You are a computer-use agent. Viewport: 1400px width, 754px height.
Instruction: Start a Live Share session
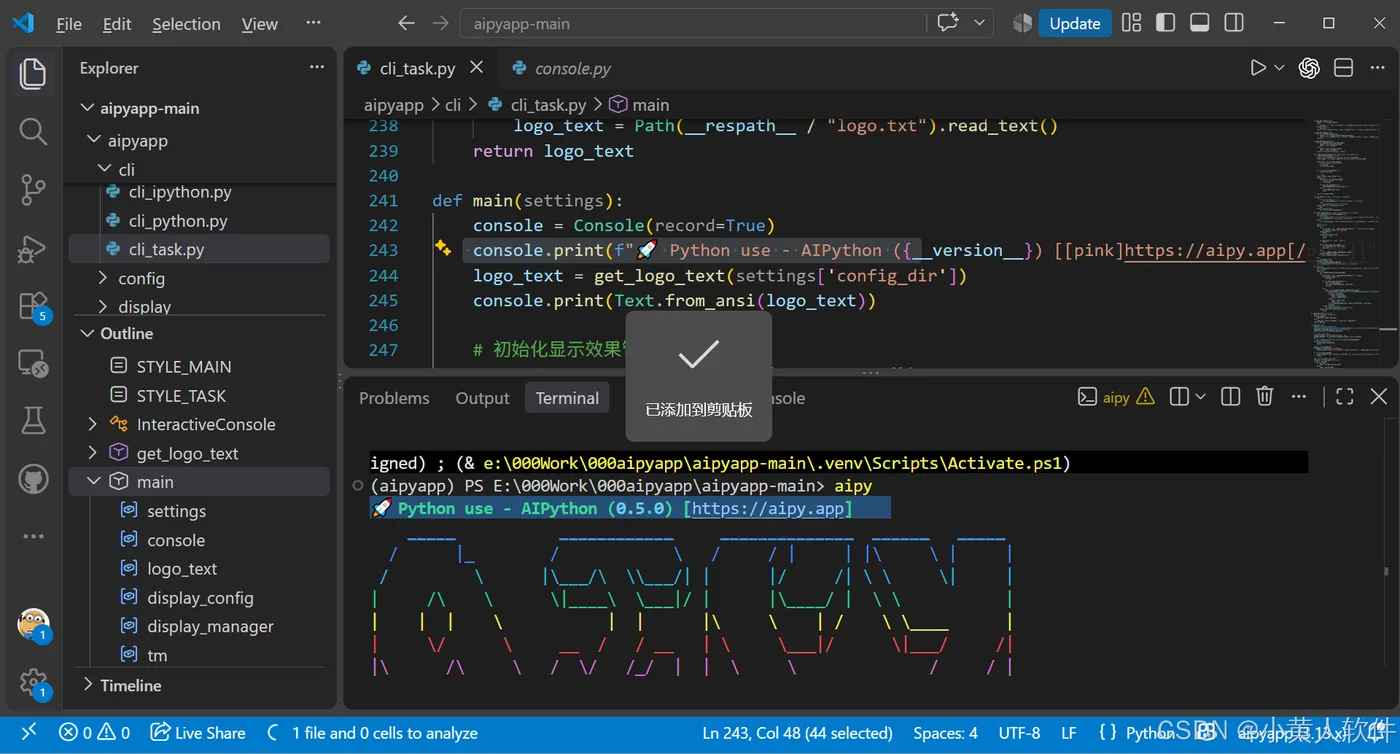(x=198, y=733)
